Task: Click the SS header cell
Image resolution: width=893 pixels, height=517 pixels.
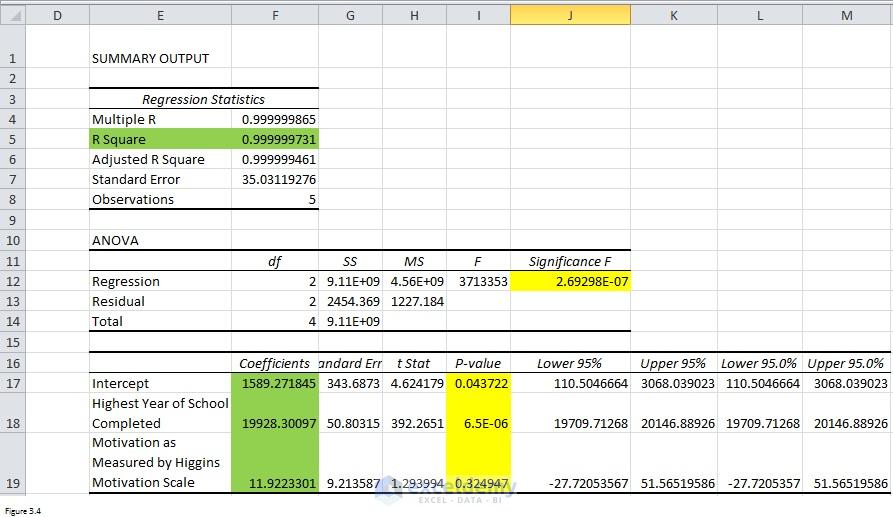Action: pyautogui.click(x=350, y=261)
